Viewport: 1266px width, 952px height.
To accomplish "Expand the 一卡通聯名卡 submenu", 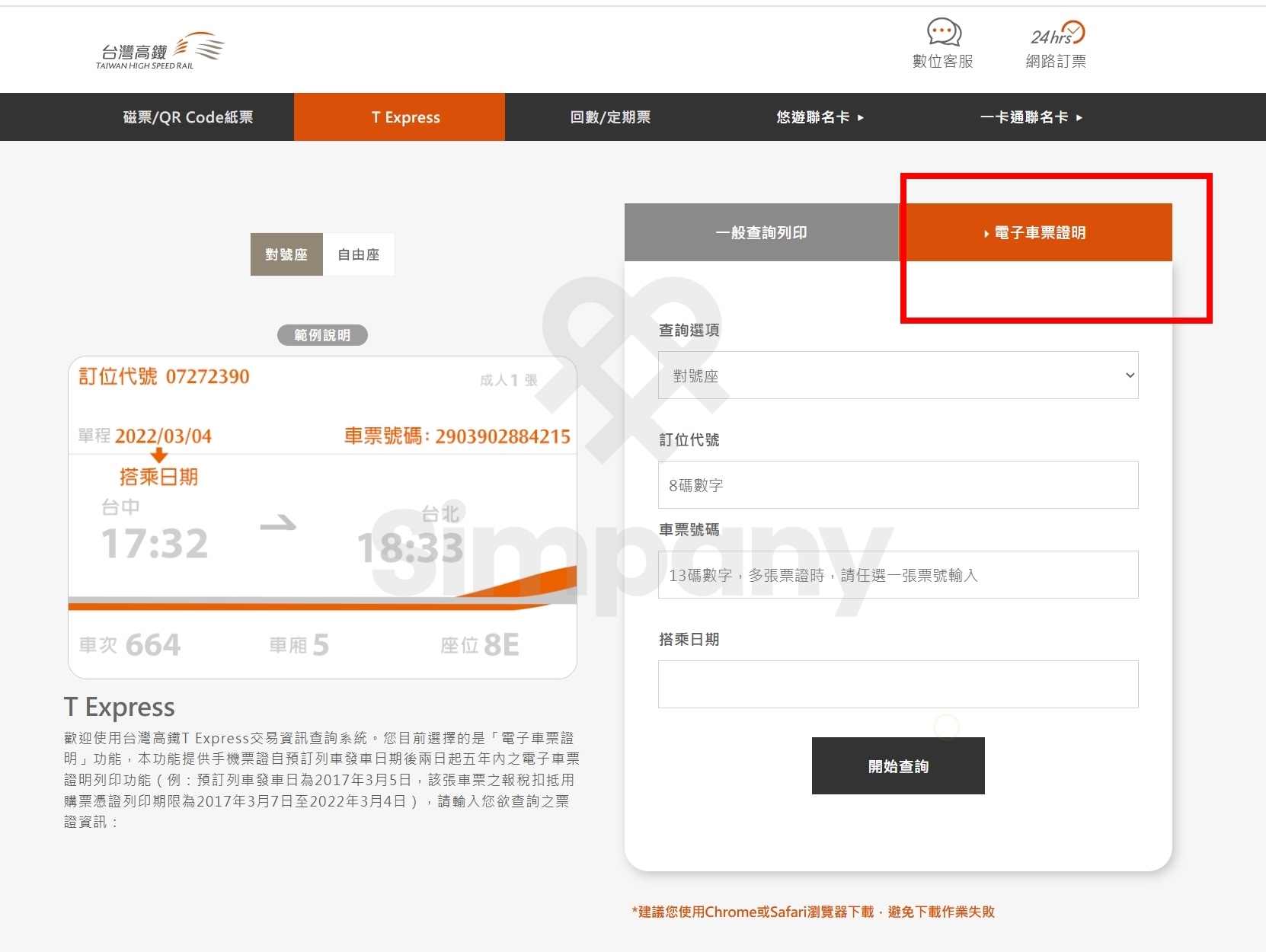I will 1031,117.
